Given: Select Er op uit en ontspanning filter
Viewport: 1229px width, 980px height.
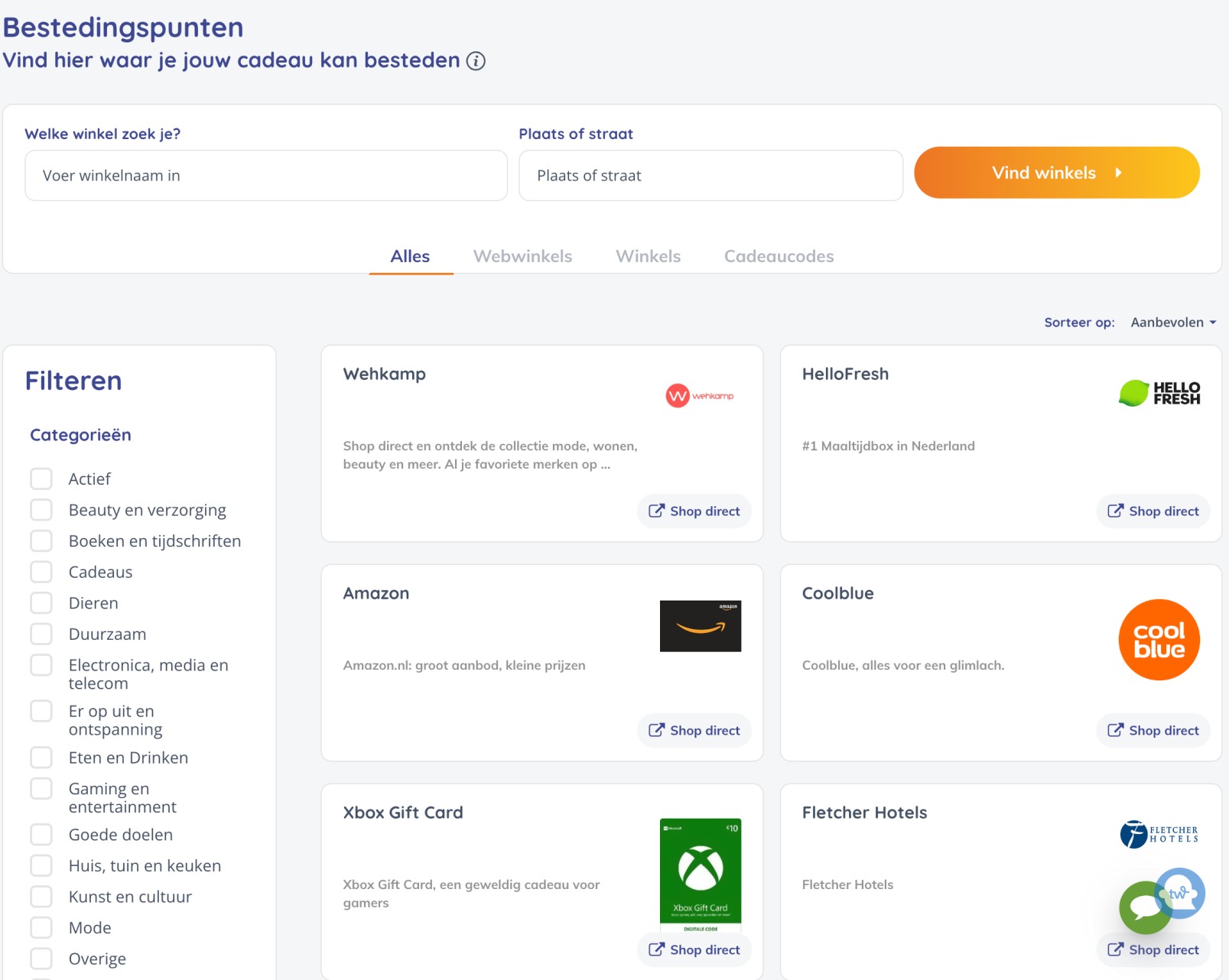Looking at the screenshot, I should click(x=41, y=711).
